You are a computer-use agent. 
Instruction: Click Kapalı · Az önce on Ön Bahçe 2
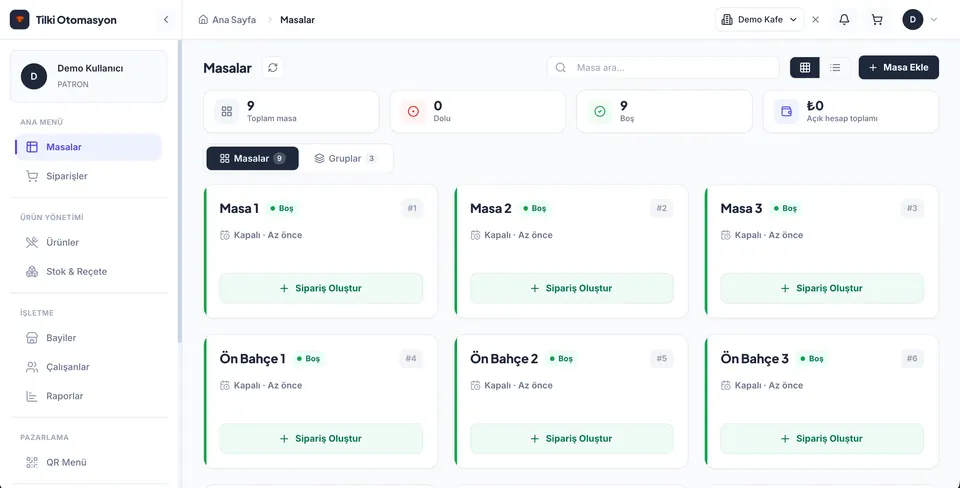coord(519,385)
